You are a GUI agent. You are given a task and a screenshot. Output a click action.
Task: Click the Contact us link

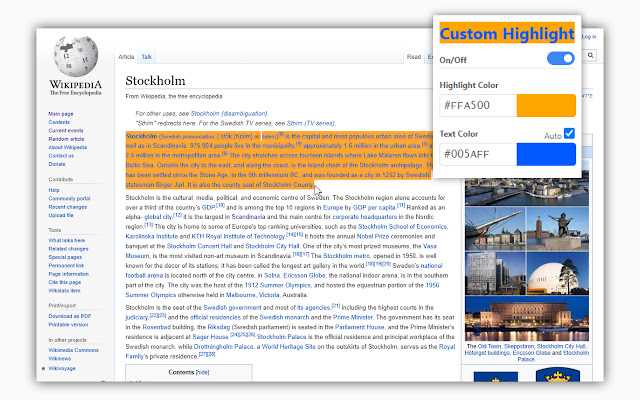click(61, 156)
